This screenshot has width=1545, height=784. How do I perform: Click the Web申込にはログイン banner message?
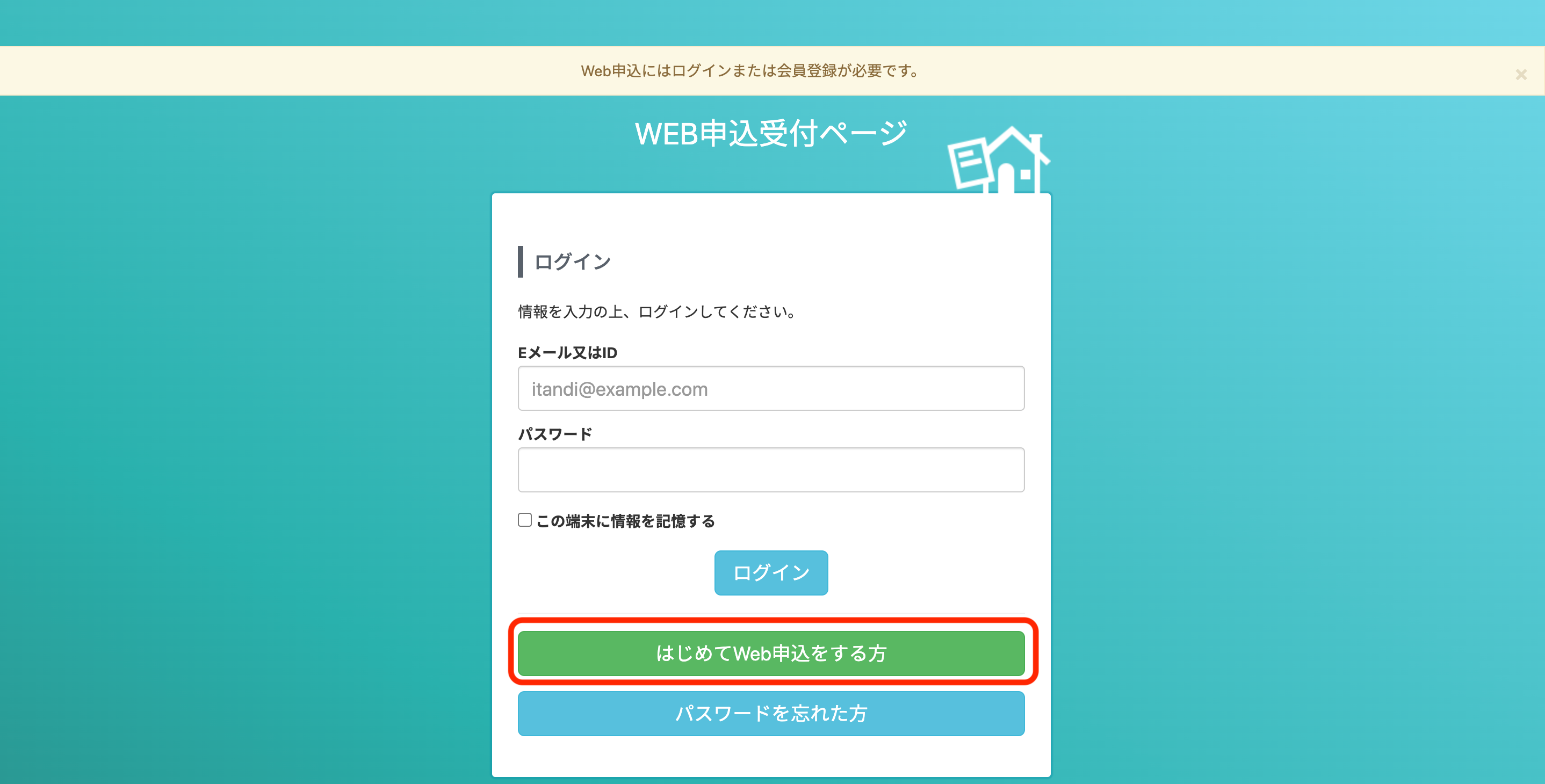(750, 71)
